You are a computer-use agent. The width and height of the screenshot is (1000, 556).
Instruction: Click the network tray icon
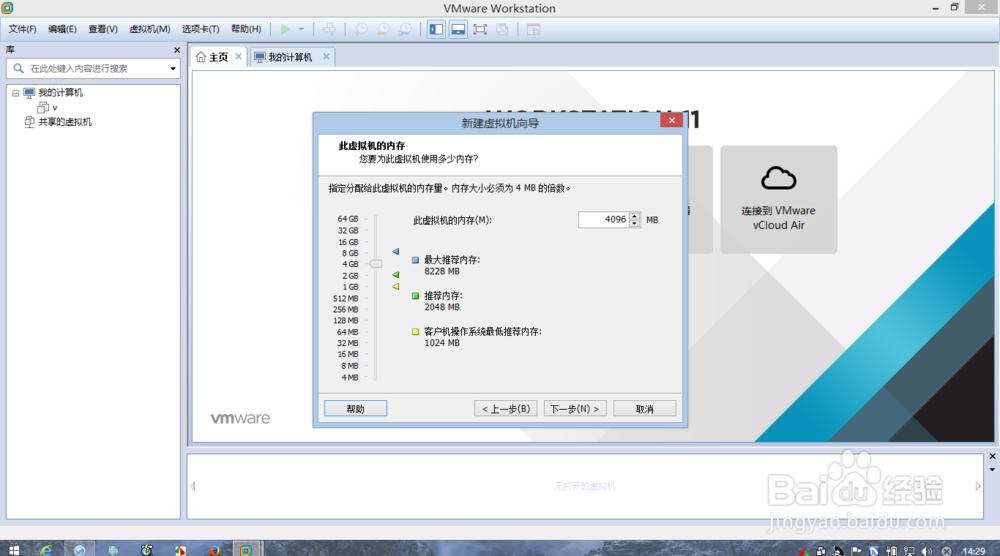[x=909, y=551]
